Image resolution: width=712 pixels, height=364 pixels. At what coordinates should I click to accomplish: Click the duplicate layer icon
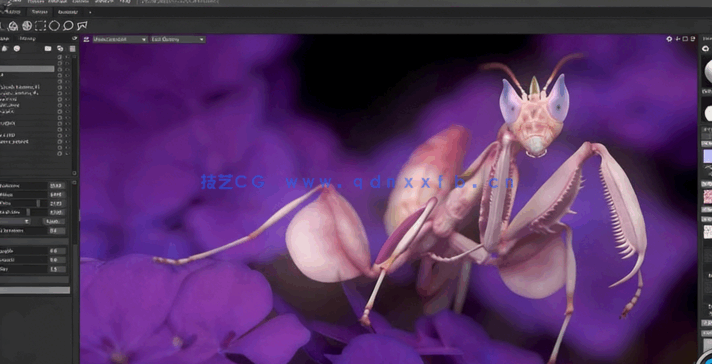(60, 49)
